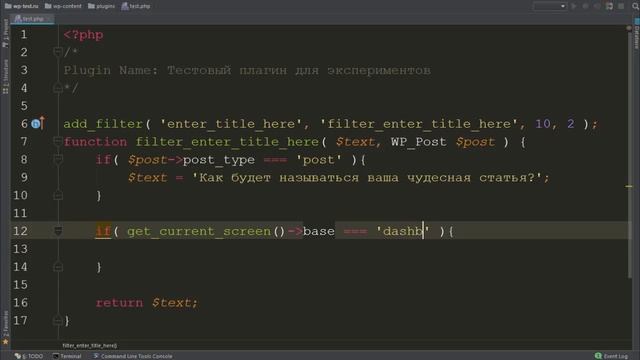Open the Favorites tool window tab
The image size is (640, 360).
click(x=5, y=327)
